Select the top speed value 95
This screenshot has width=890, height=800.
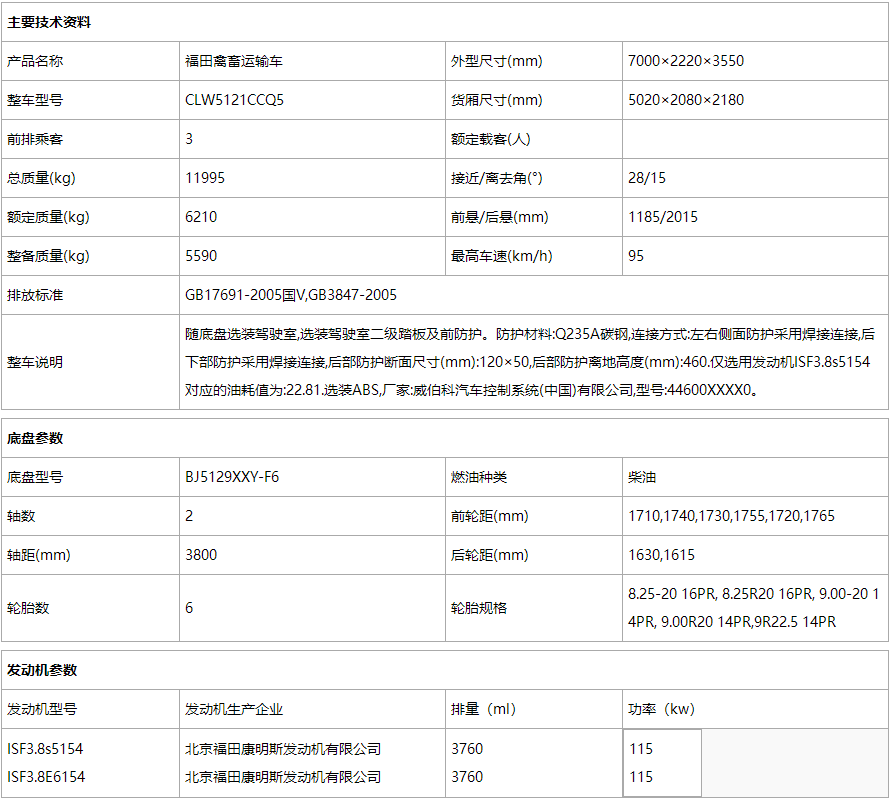tap(636, 256)
